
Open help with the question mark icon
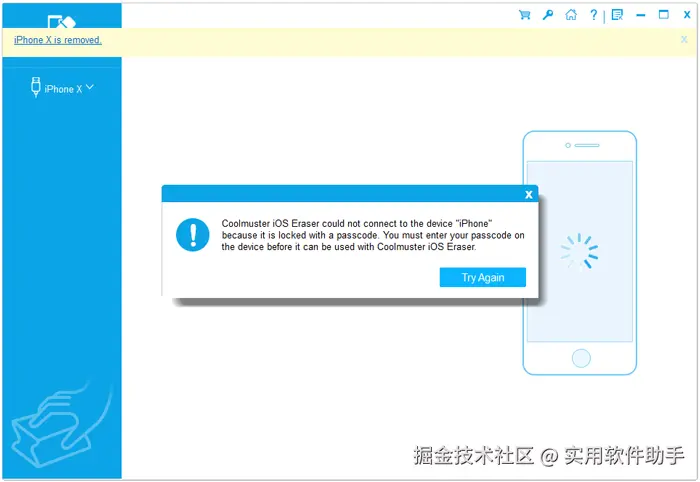pos(593,15)
